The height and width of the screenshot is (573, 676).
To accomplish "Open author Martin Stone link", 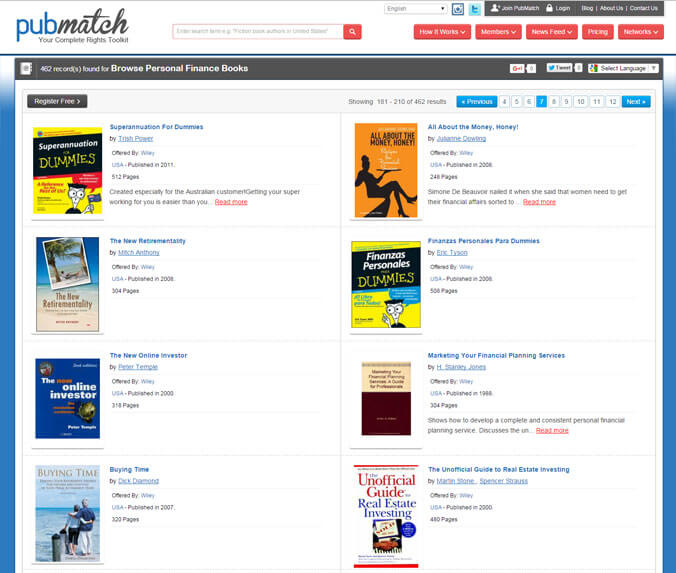I will click(x=456, y=481).
